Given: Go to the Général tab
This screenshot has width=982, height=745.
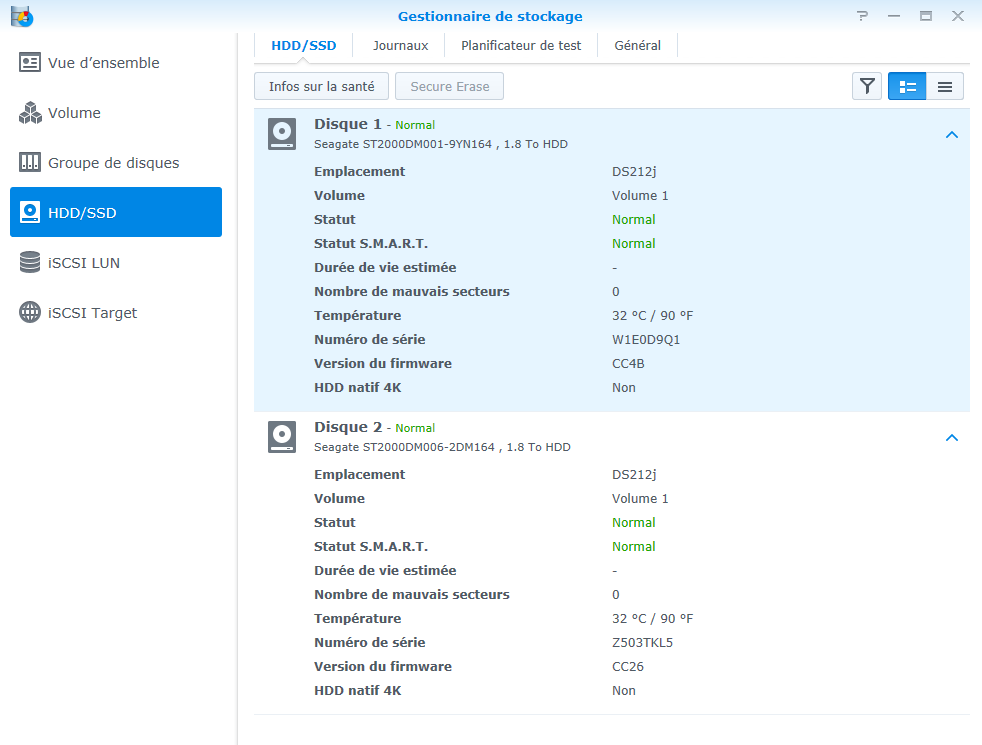Looking at the screenshot, I should [x=637, y=45].
